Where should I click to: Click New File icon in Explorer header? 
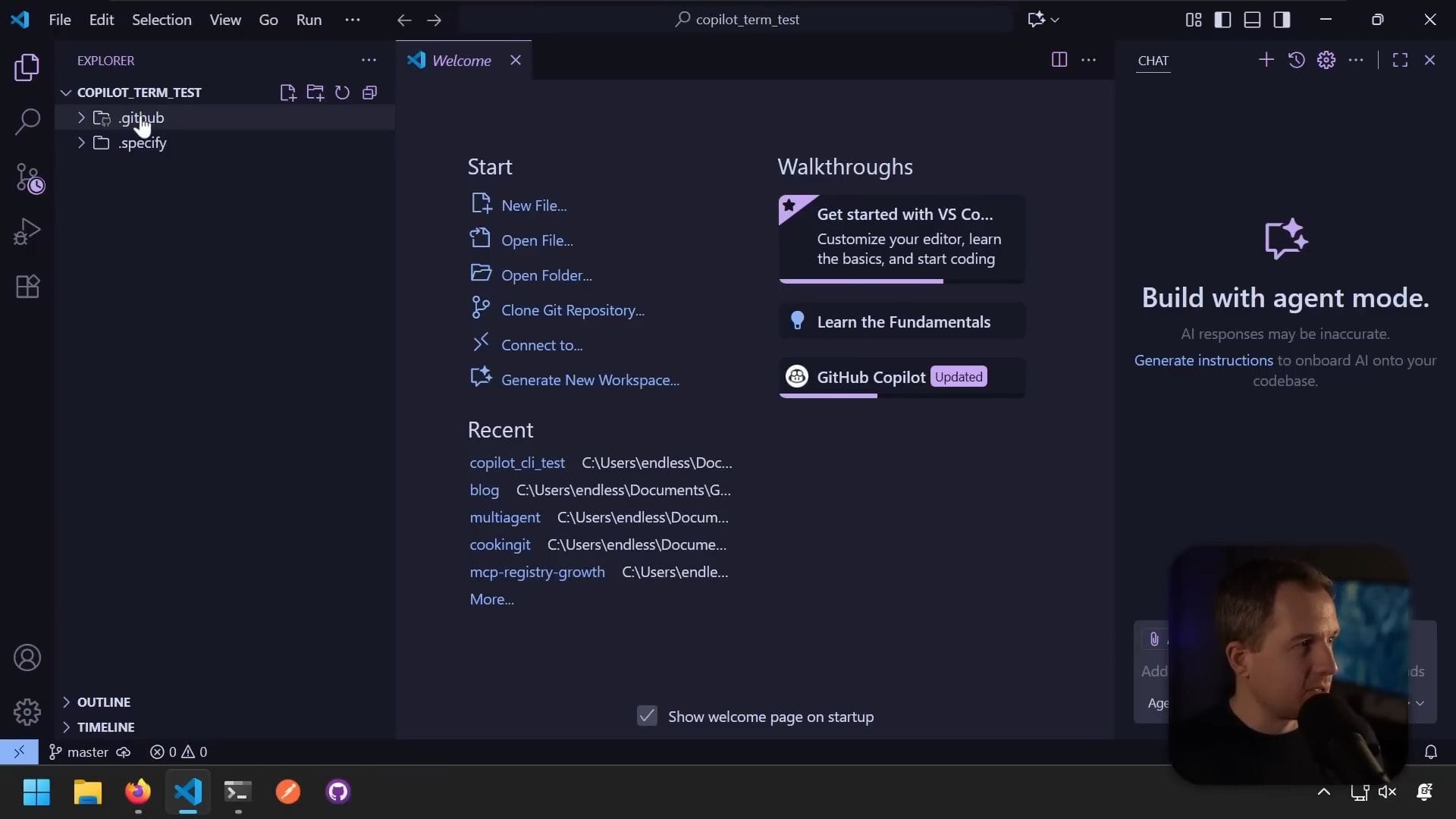[x=287, y=93]
